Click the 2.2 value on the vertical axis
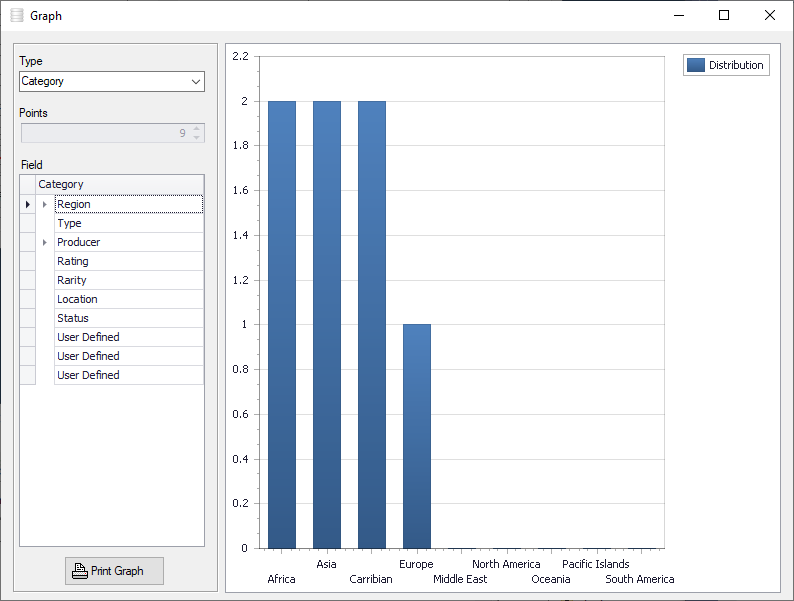The width and height of the screenshot is (794, 601). tap(241, 56)
